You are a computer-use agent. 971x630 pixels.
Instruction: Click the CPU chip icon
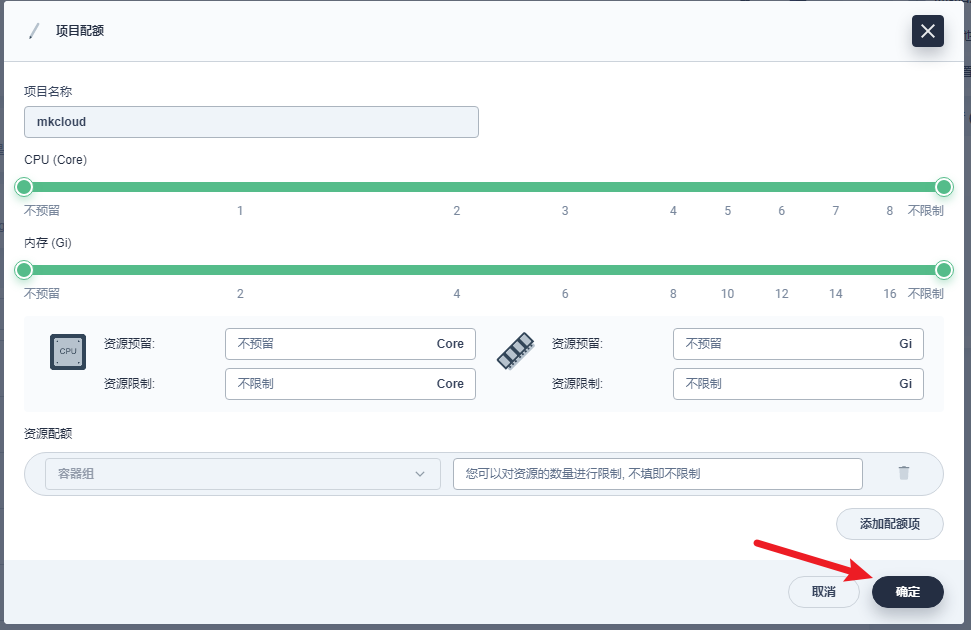68,352
